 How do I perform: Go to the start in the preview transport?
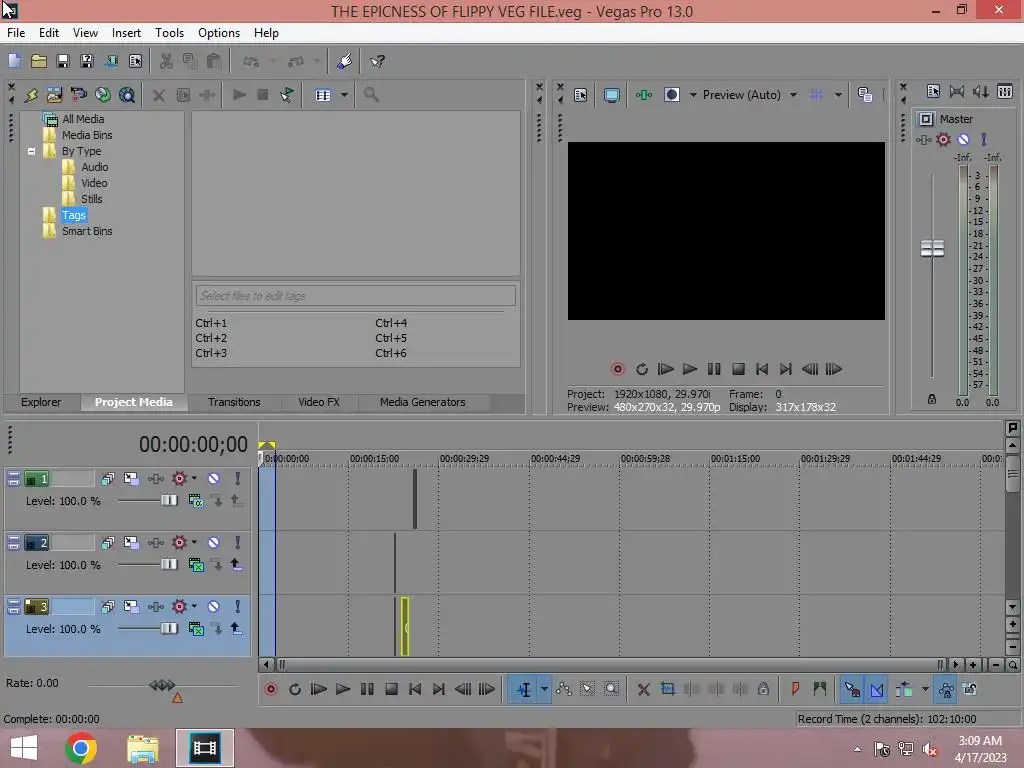(761, 369)
